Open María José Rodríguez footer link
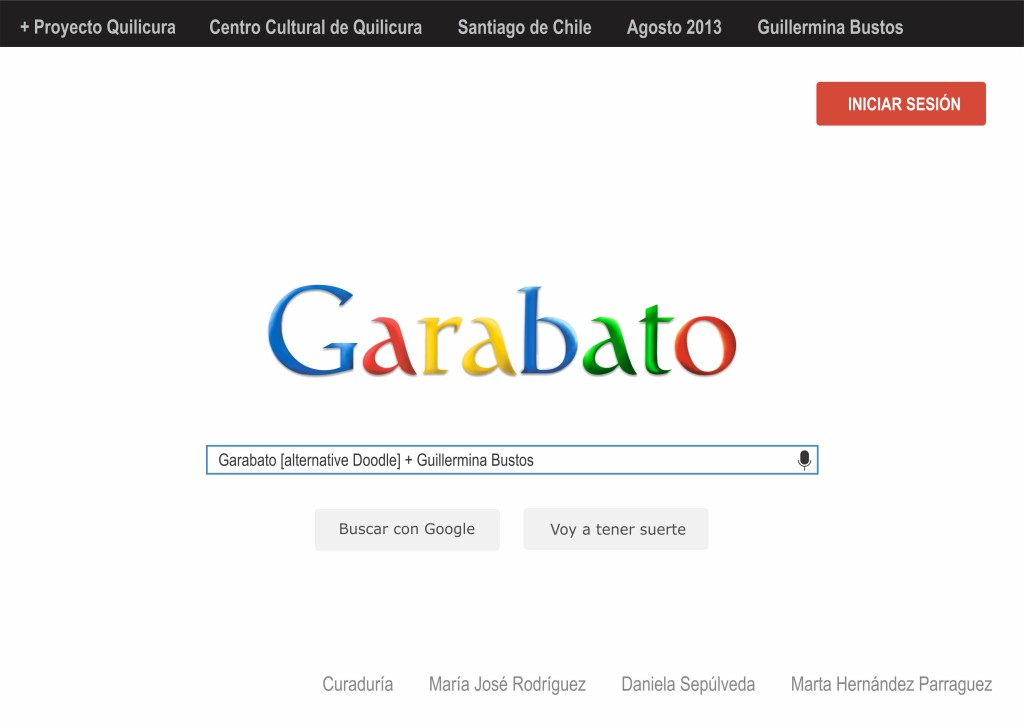 (x=507, y=684)
